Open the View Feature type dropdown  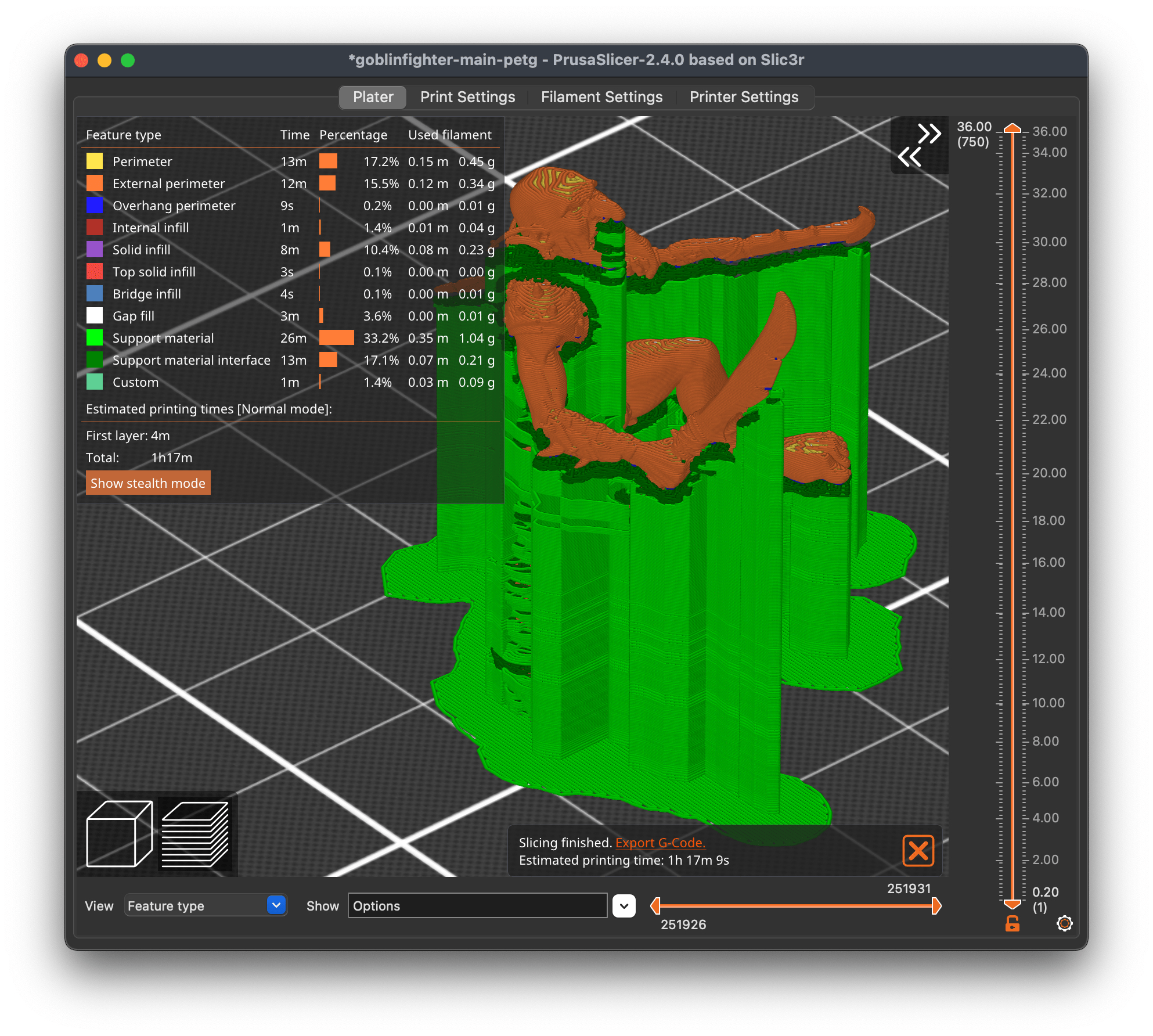coord(206,905)
